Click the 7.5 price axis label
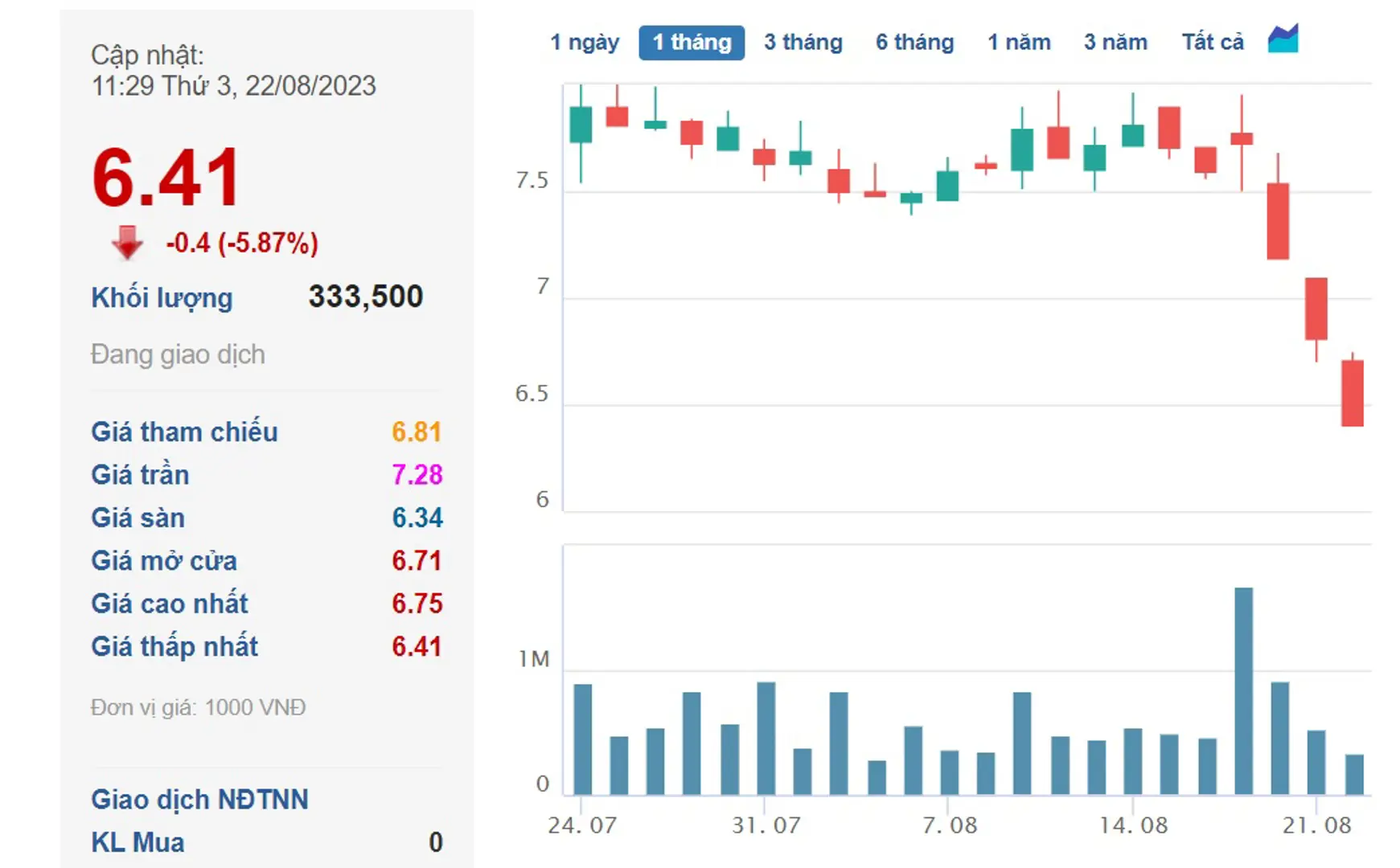 pos(532,181)
